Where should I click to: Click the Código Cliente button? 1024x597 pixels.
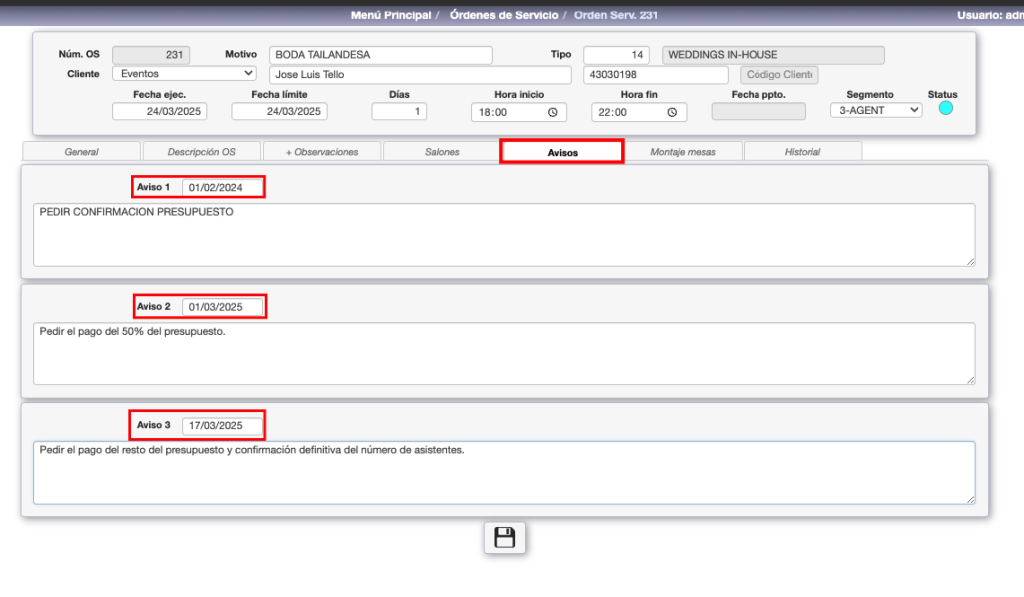pos(779,75)
